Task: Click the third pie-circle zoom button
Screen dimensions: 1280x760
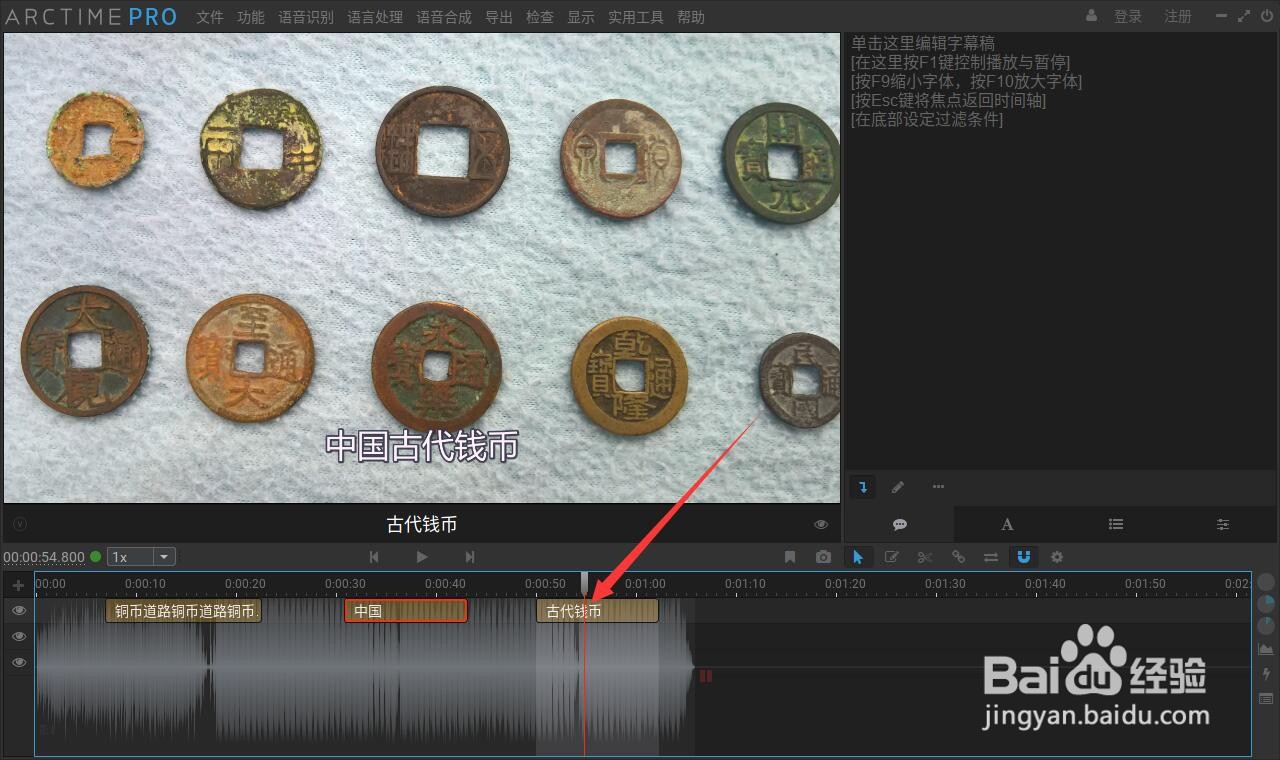Action: pyautogui.click(x=1266, y=626)
